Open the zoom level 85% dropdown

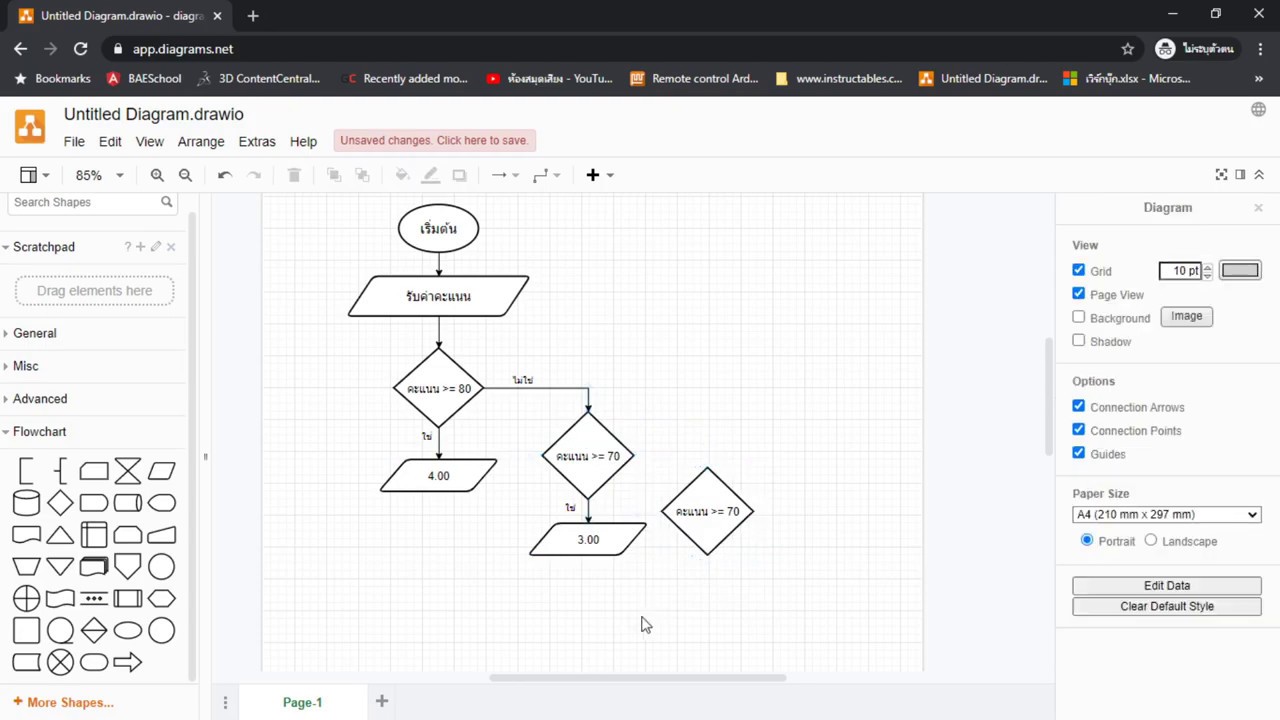pyautogui.click(x=99, y=175)
